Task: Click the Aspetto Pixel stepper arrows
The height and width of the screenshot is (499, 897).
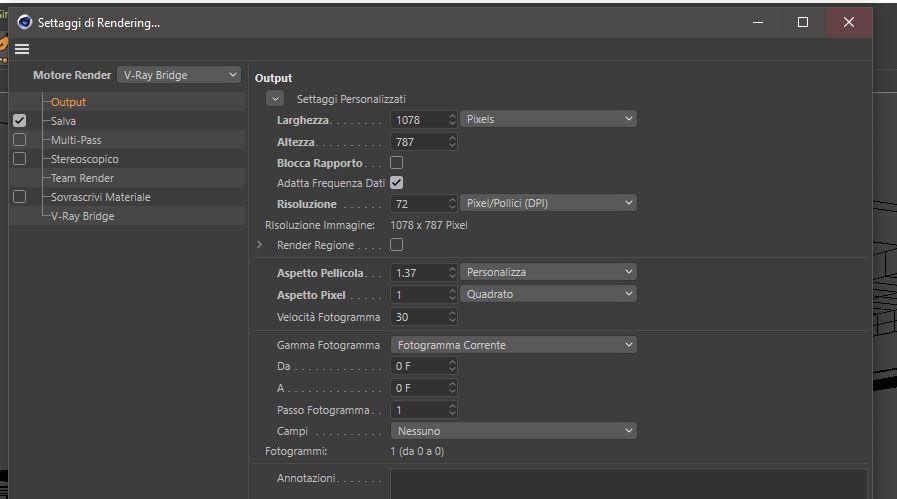Action: pos(453,295)
